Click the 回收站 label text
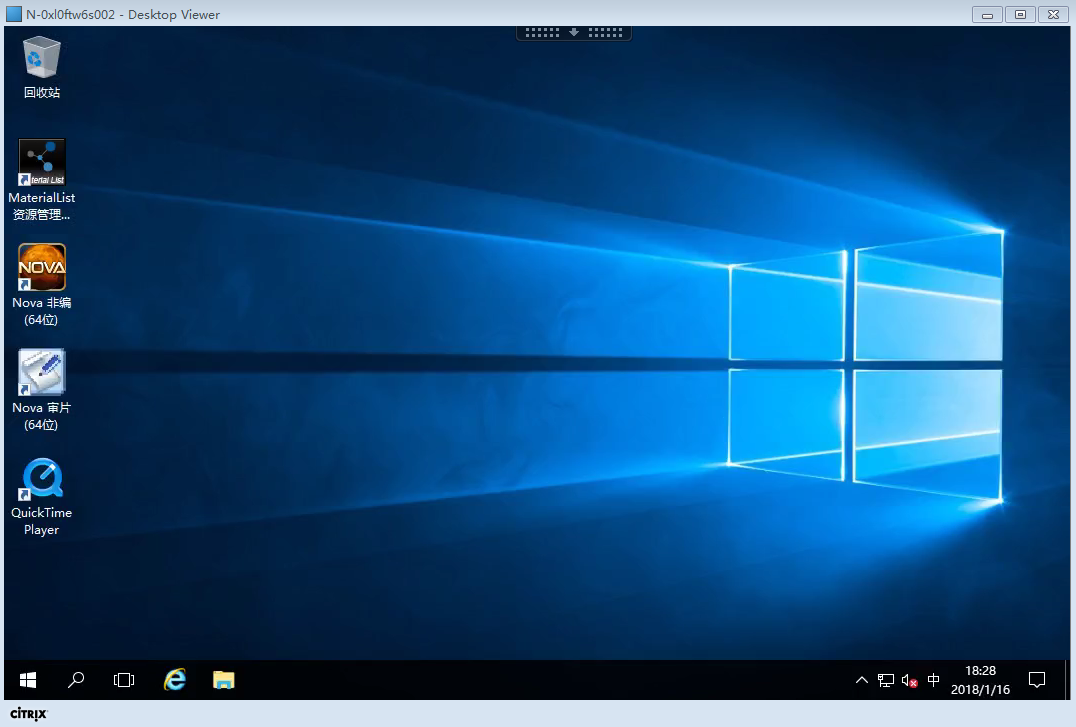 pyautogui.click(x=42, y=93)
